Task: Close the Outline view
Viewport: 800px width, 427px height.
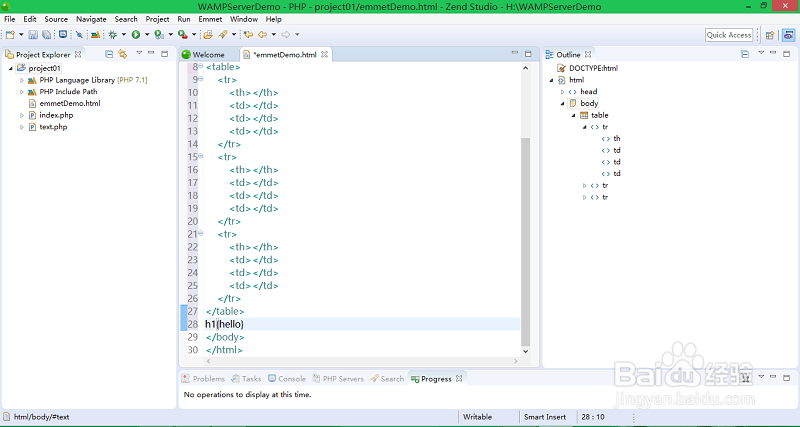Action: (588, 54)
